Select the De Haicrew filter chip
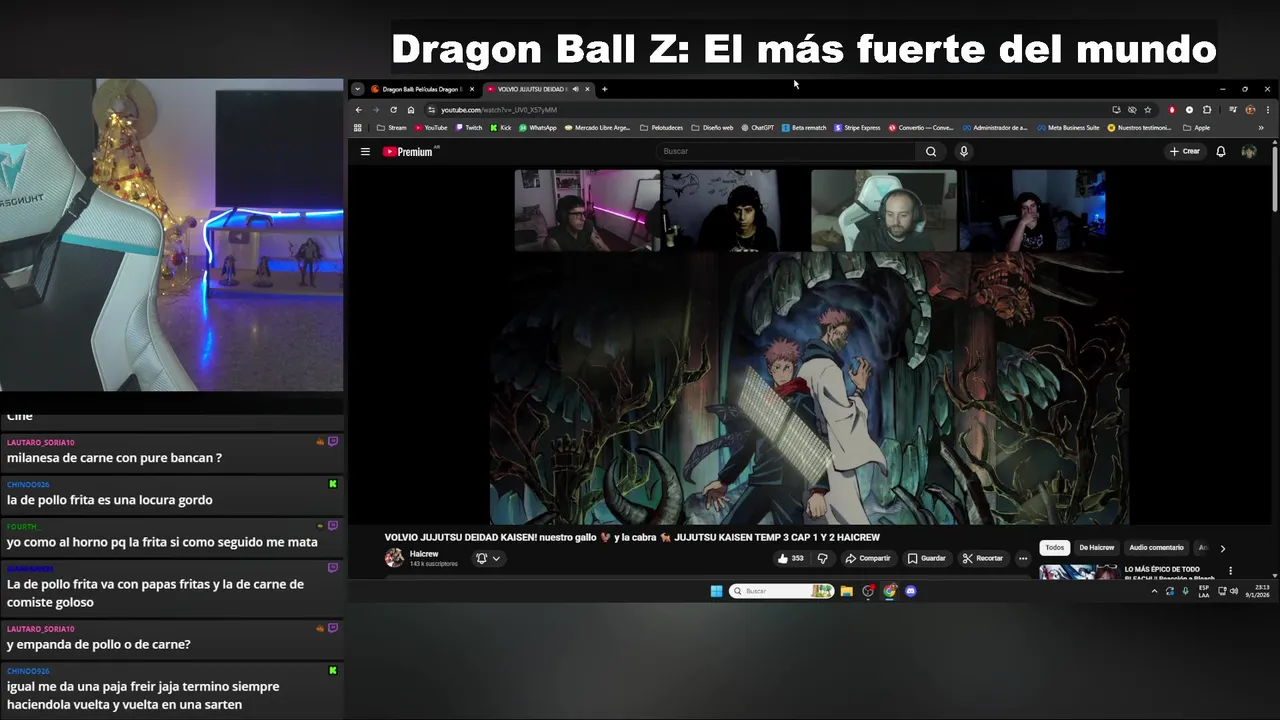 pyautogui.click(x=1097, y=548)
